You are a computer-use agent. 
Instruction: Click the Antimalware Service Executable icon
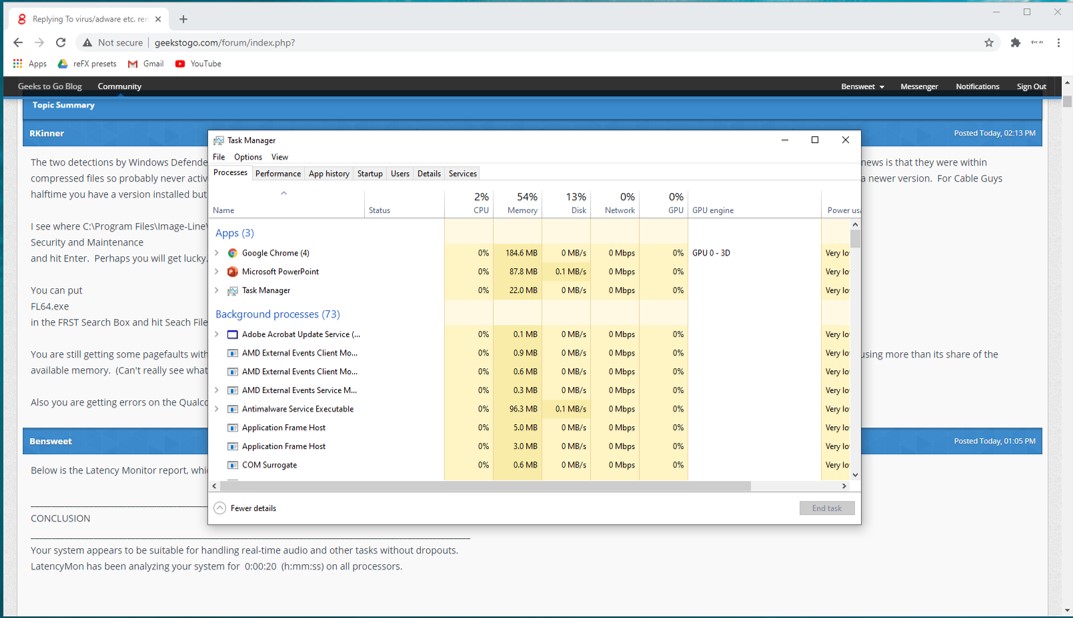pos(233,409)
